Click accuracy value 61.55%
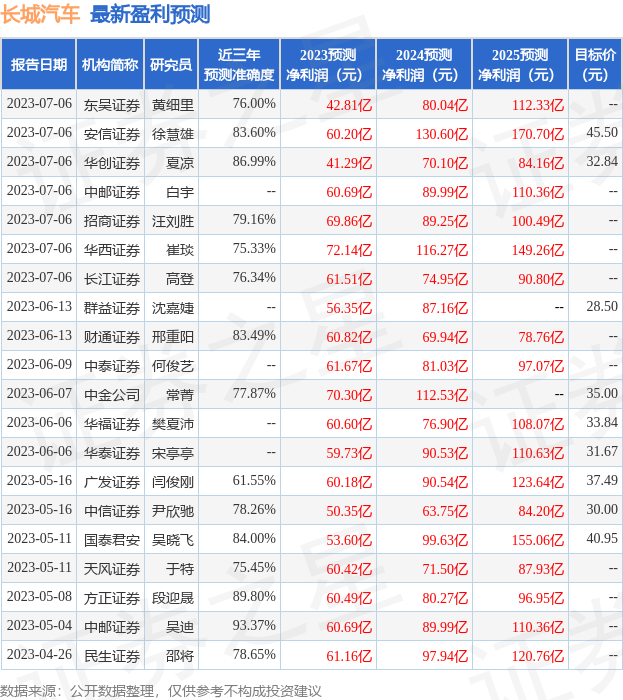Screen dimensions: 623x700 pyautogui.click(x=254, y=480)
